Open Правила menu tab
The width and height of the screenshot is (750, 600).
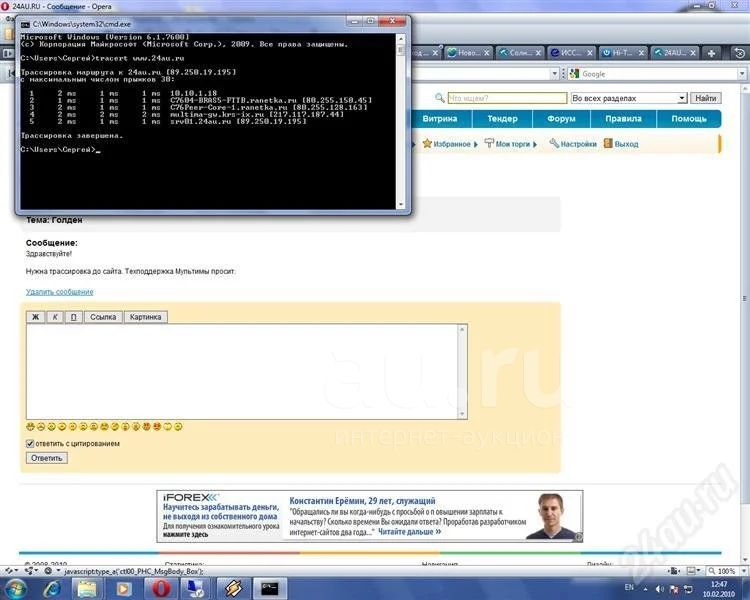click(623, 119)
